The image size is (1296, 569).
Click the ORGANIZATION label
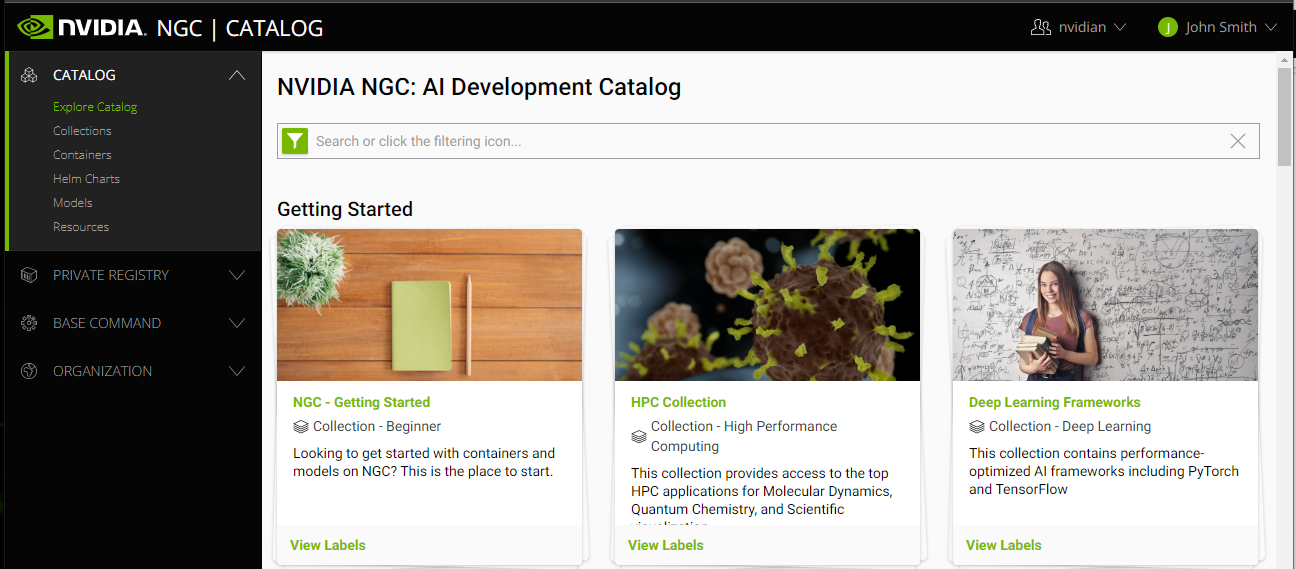click(103, 371)
